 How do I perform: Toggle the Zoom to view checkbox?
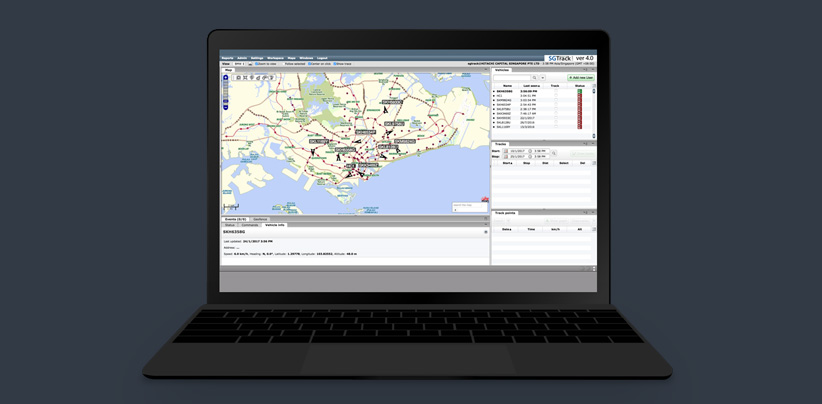(256, 64)
